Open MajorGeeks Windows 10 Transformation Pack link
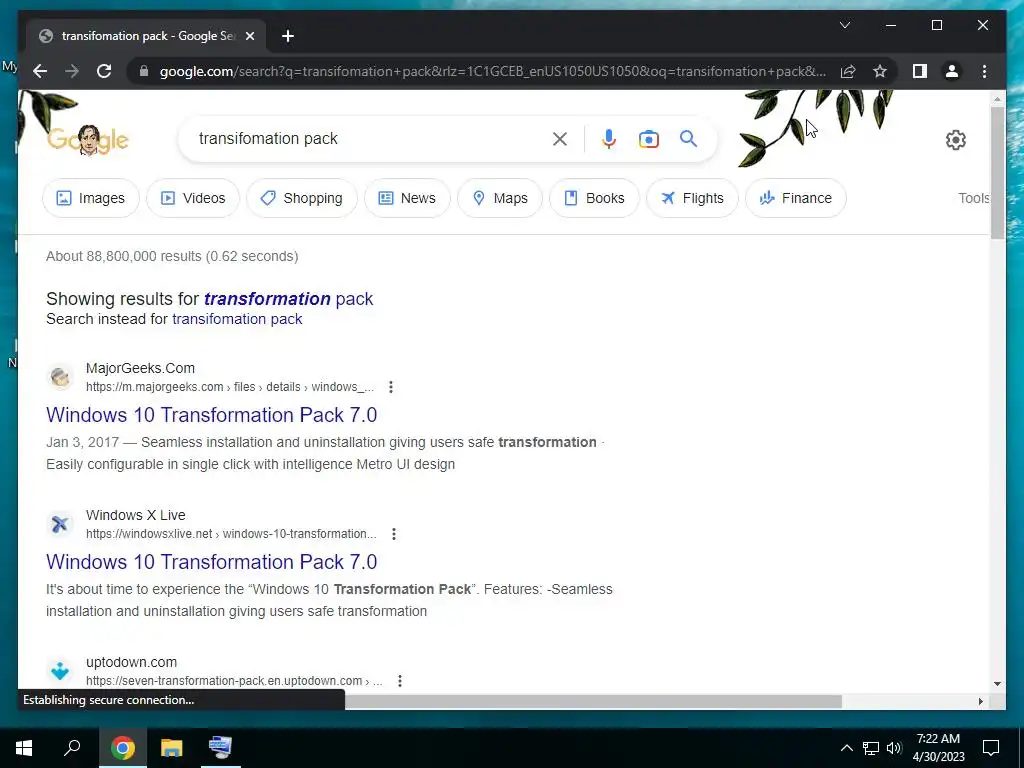The height and width of the screenshot is (768, 1024). pyautogui.click(x=212, y=415)
